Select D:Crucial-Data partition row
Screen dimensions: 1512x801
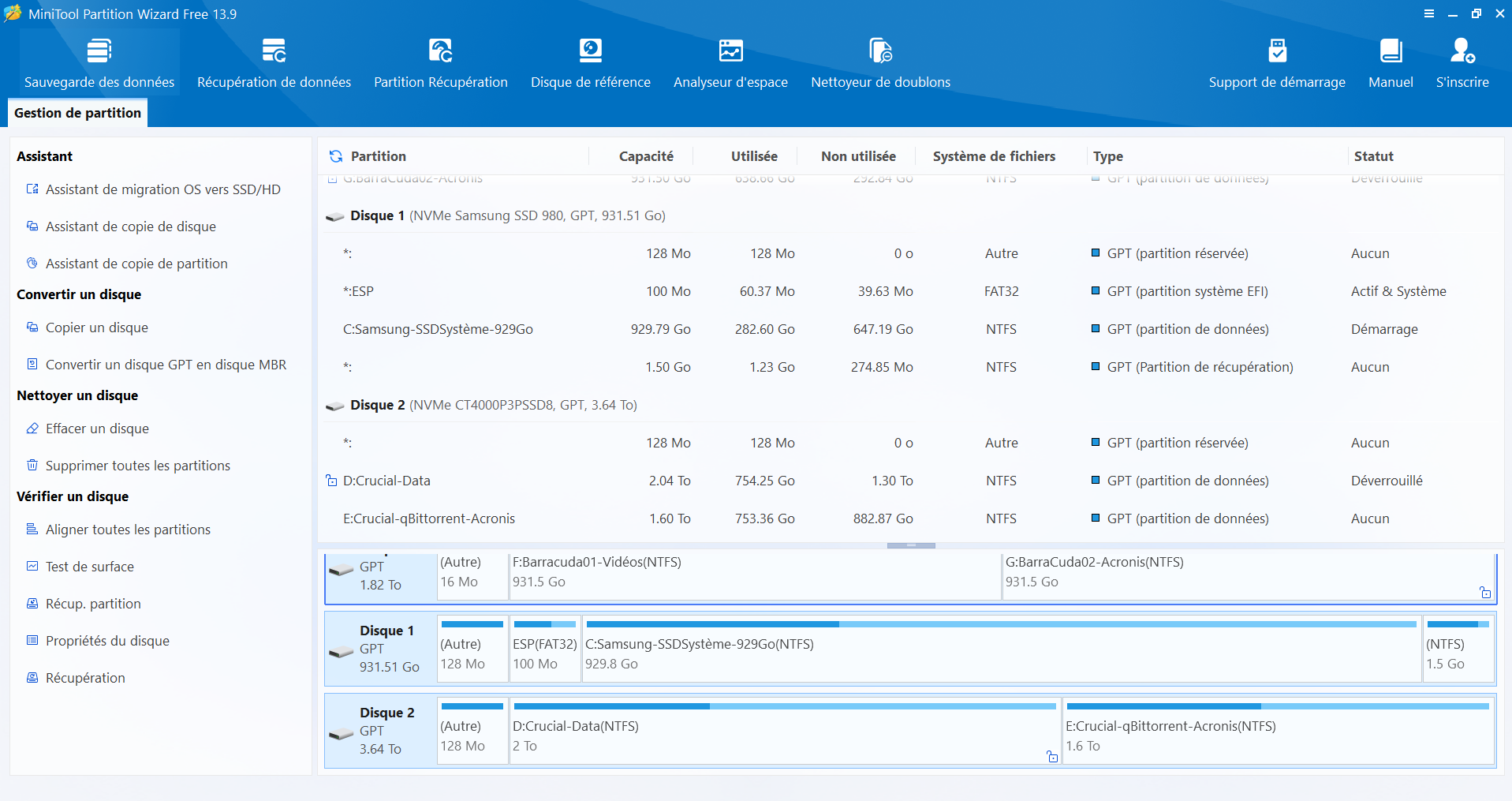click(x=911, y=481)
